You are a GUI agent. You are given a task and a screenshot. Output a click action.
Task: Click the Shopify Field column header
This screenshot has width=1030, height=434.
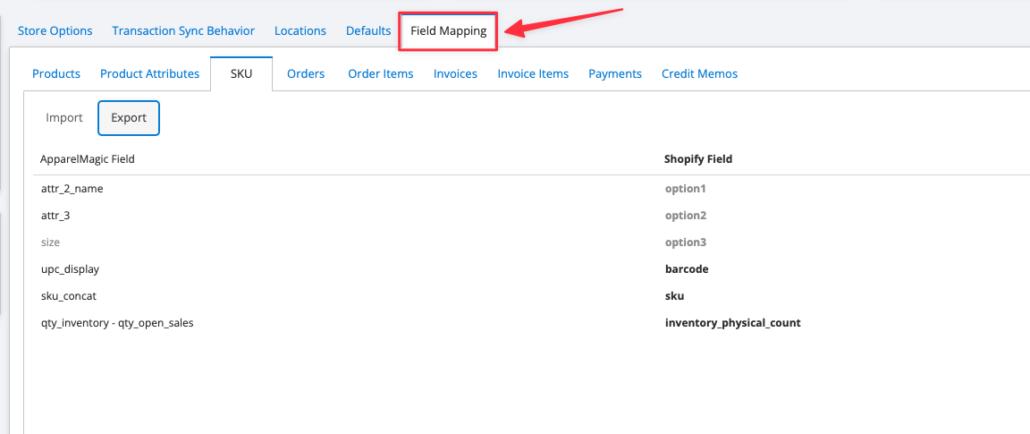click(x=698, y=159)
